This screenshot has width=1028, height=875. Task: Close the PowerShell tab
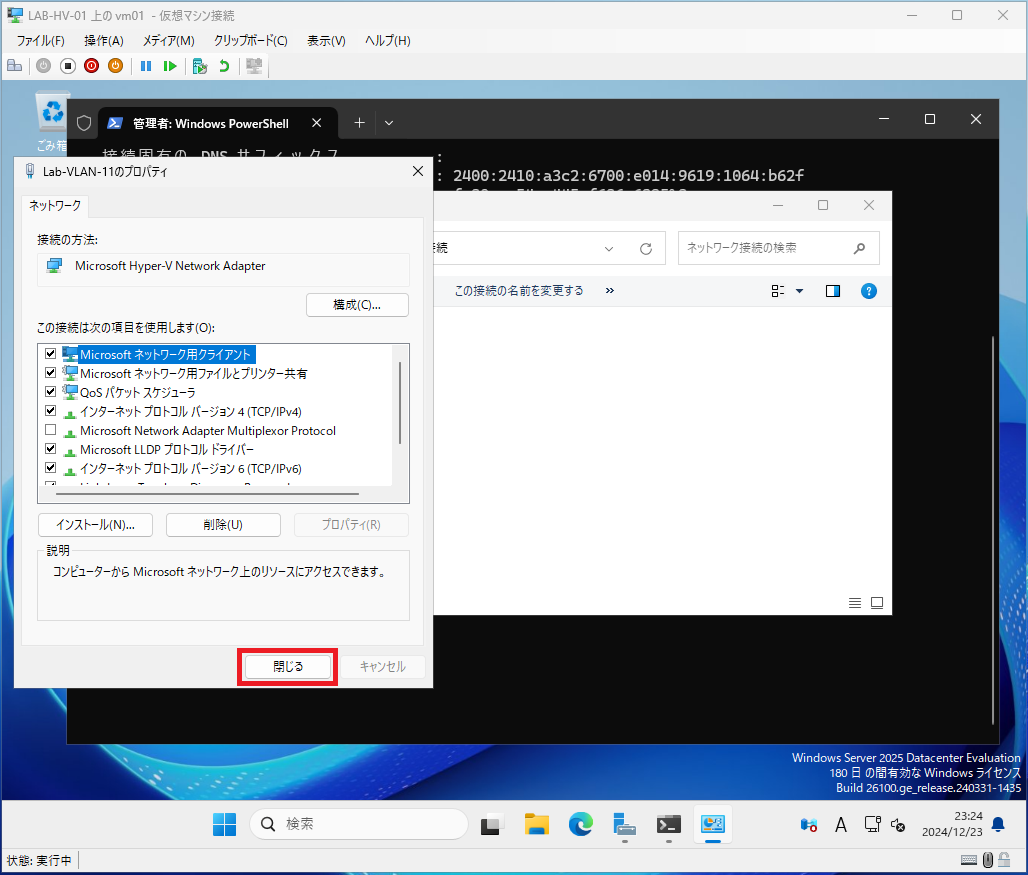(317, 123)
